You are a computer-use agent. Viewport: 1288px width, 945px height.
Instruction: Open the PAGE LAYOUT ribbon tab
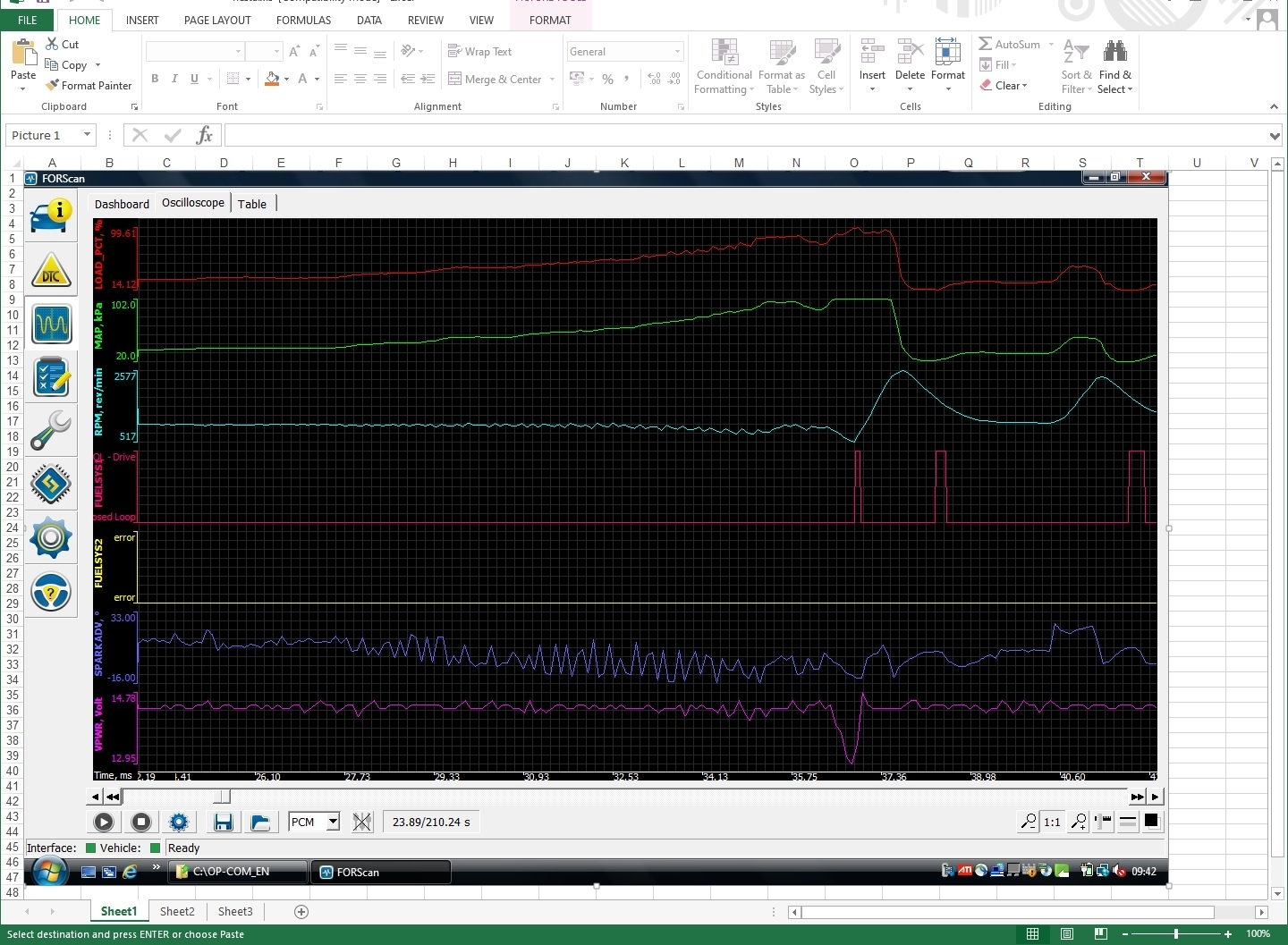[217, 20]
